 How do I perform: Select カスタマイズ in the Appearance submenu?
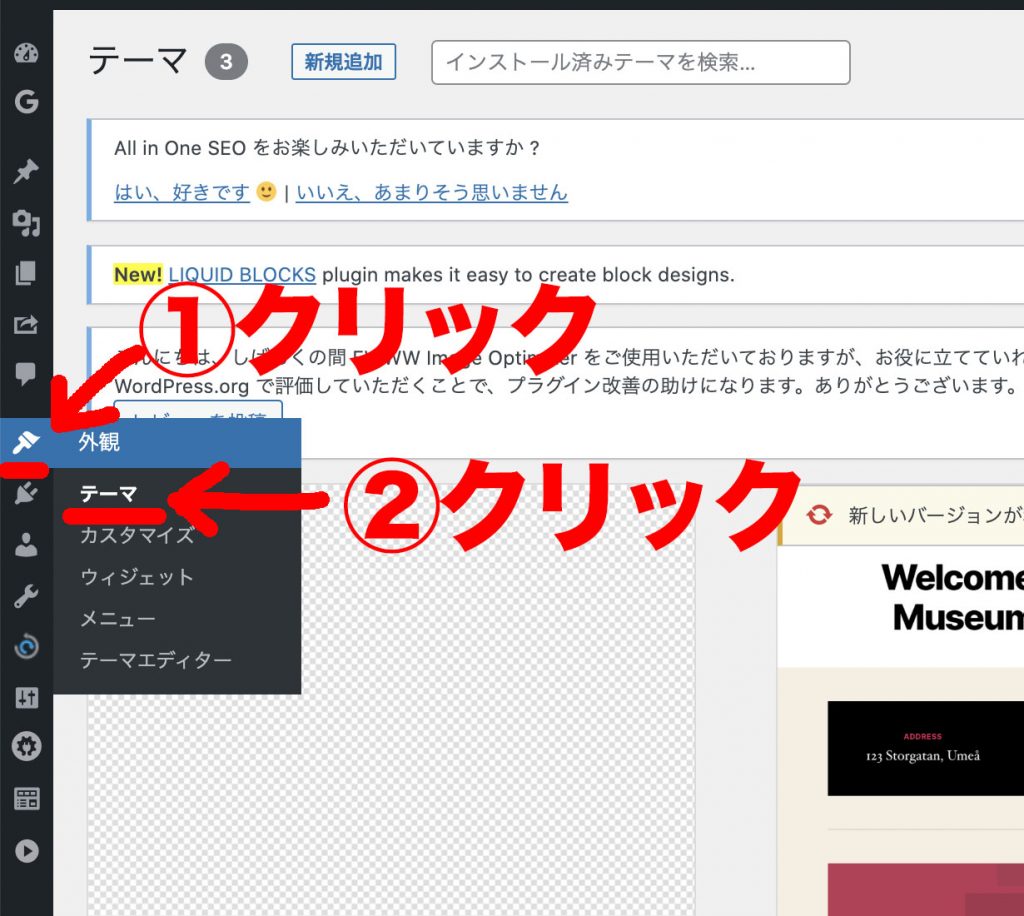coord(137,535)
